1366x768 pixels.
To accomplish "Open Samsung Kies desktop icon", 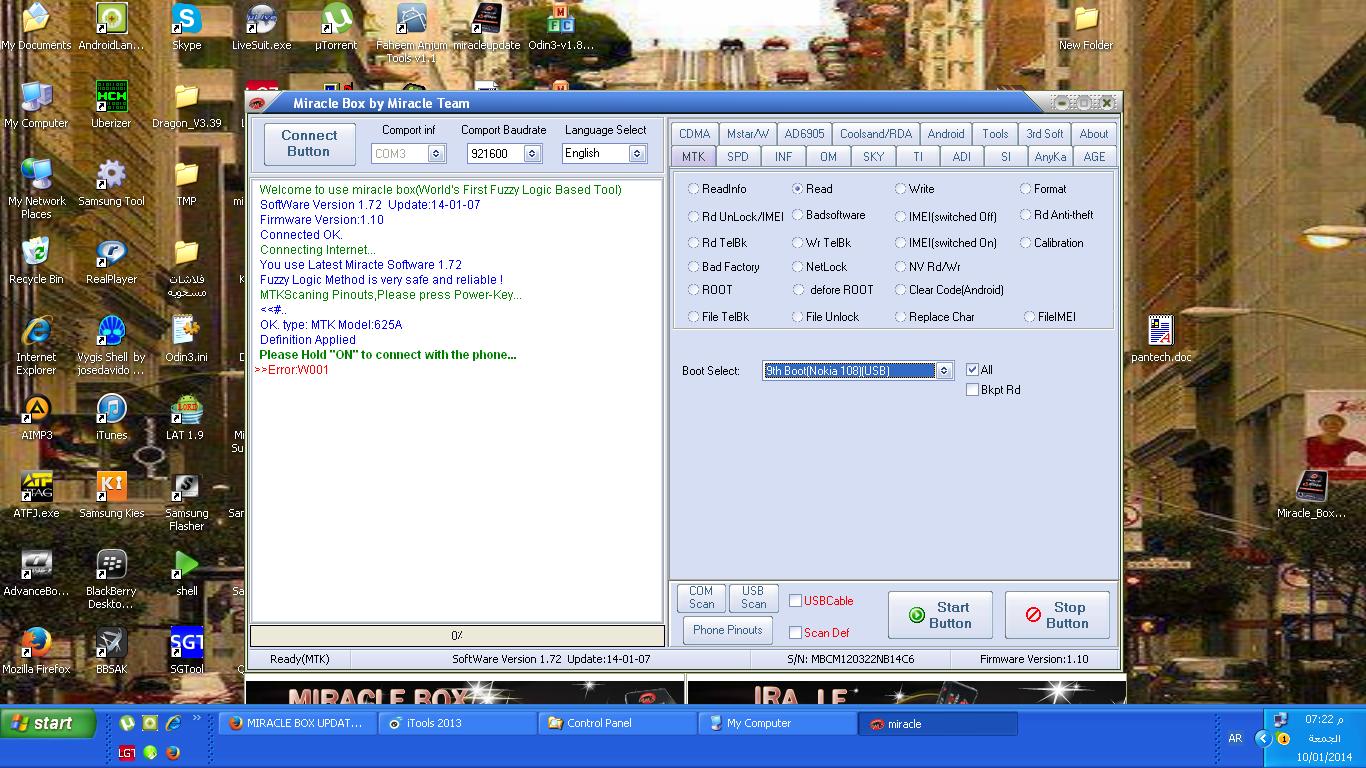I will [111, 495].
